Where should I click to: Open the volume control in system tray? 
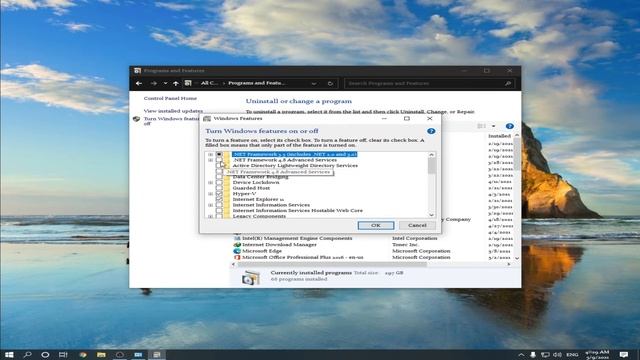tap(557, 355)
